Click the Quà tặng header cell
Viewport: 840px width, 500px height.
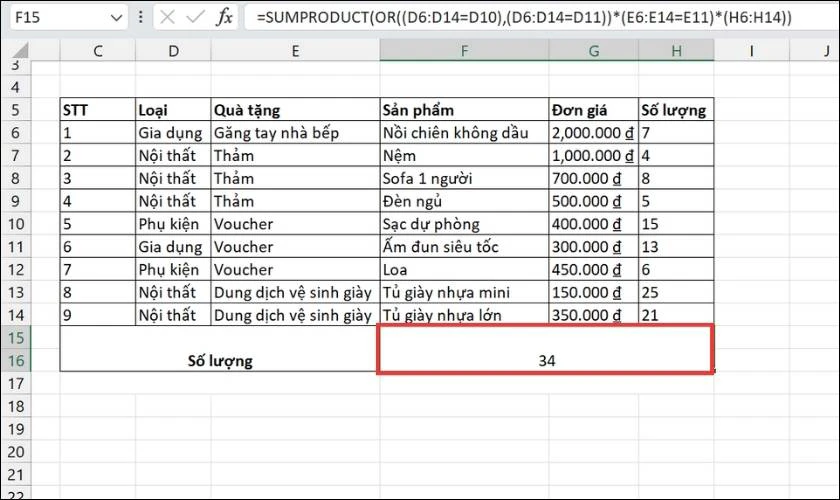(x=295, y=110)
